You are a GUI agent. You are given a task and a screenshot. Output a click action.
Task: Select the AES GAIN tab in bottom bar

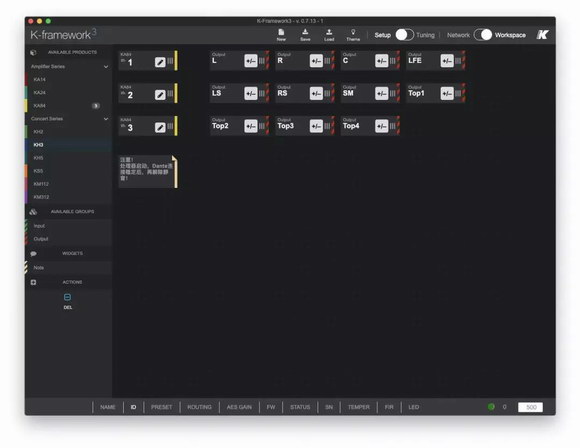click(x=239, y=407)
